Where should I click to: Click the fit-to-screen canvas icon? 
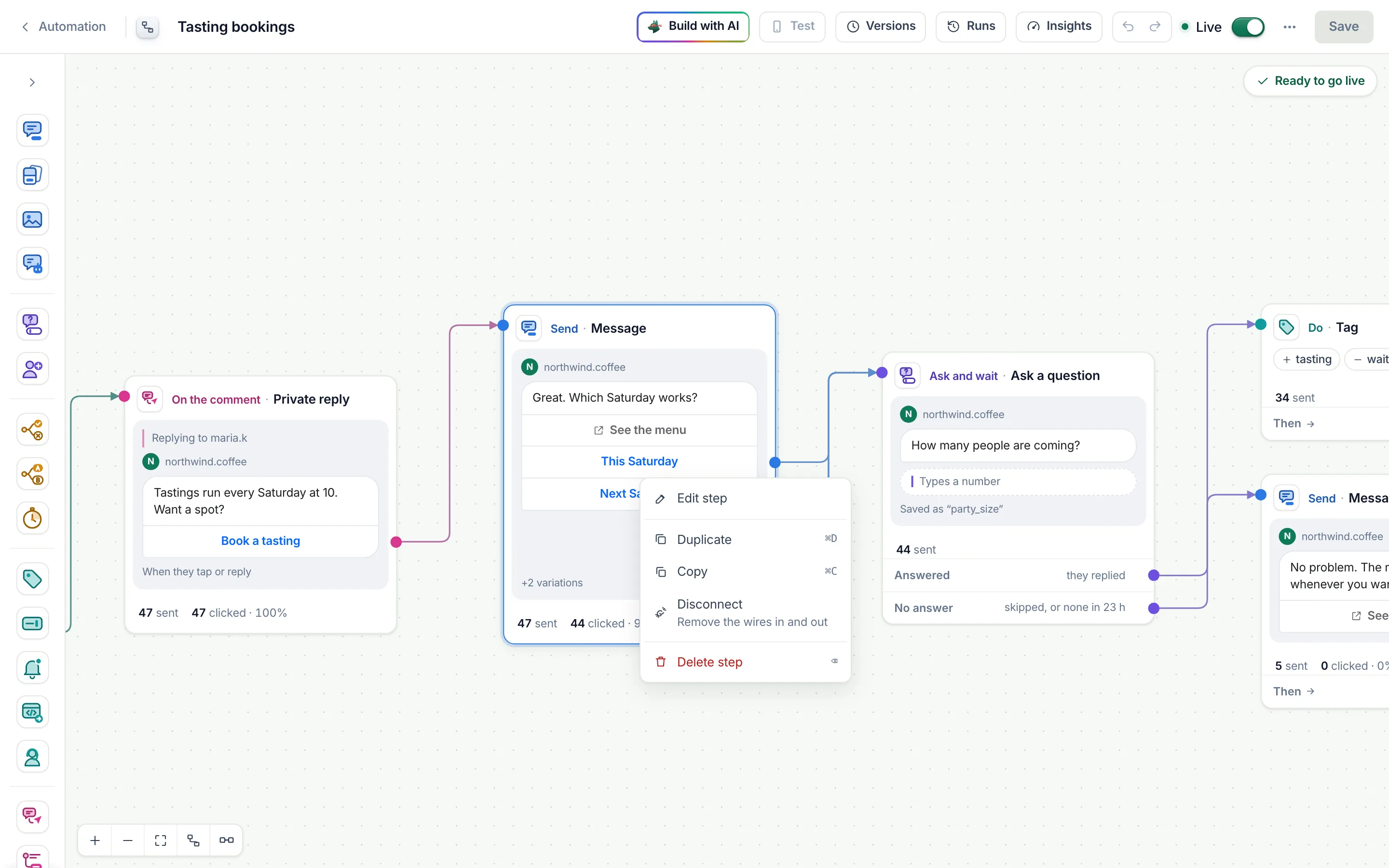coord(161,841)
